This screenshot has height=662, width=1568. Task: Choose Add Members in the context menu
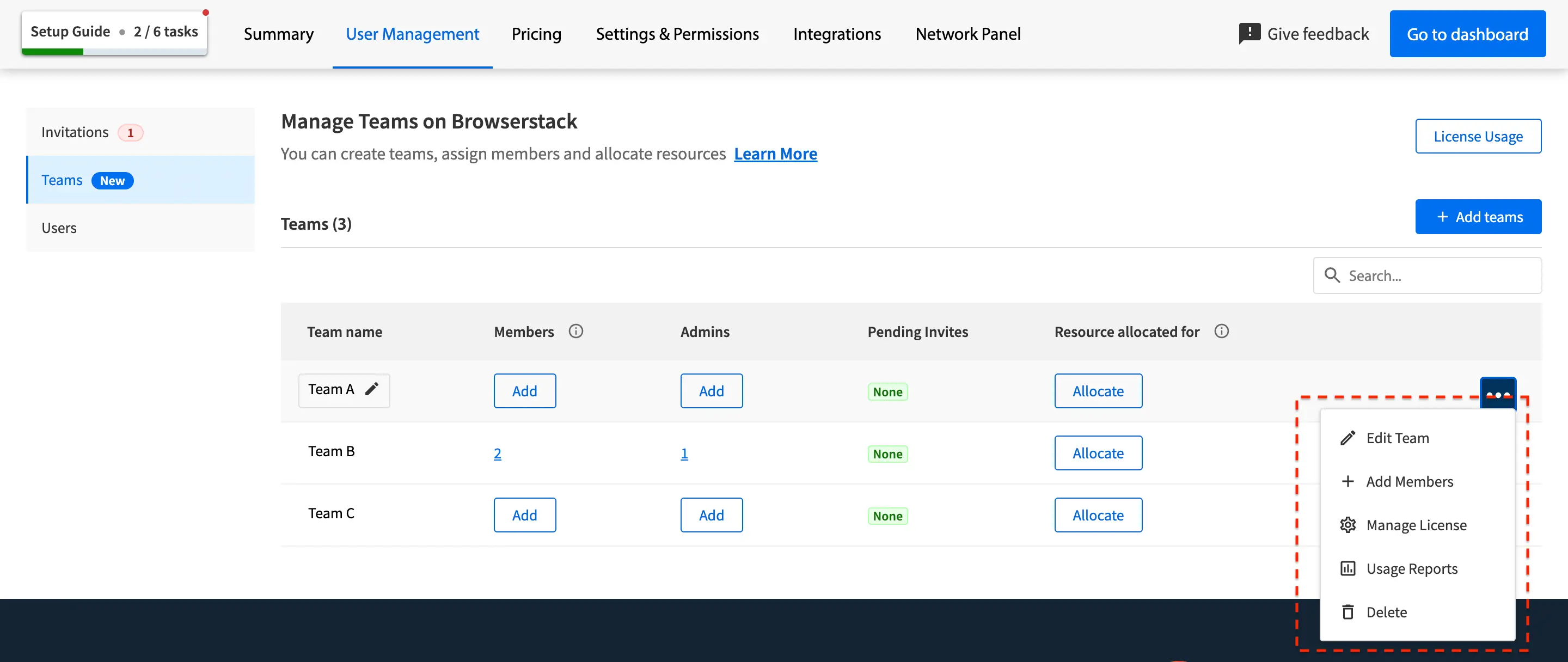tap(1409, 481)
